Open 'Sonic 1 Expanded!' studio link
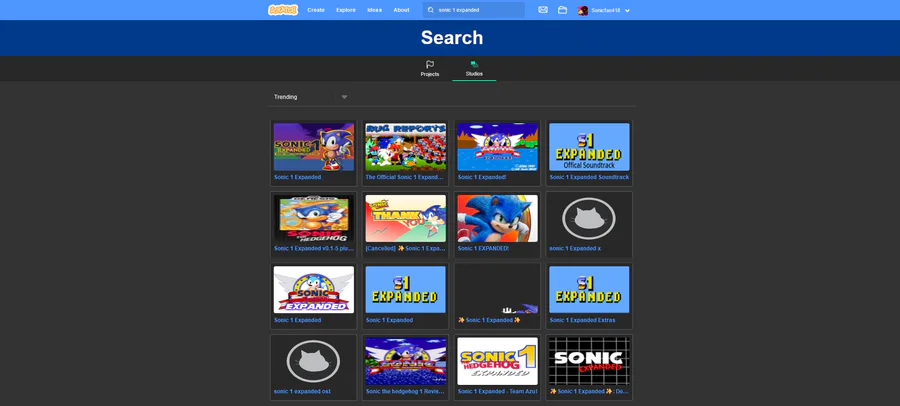 (x=482, y=177)
